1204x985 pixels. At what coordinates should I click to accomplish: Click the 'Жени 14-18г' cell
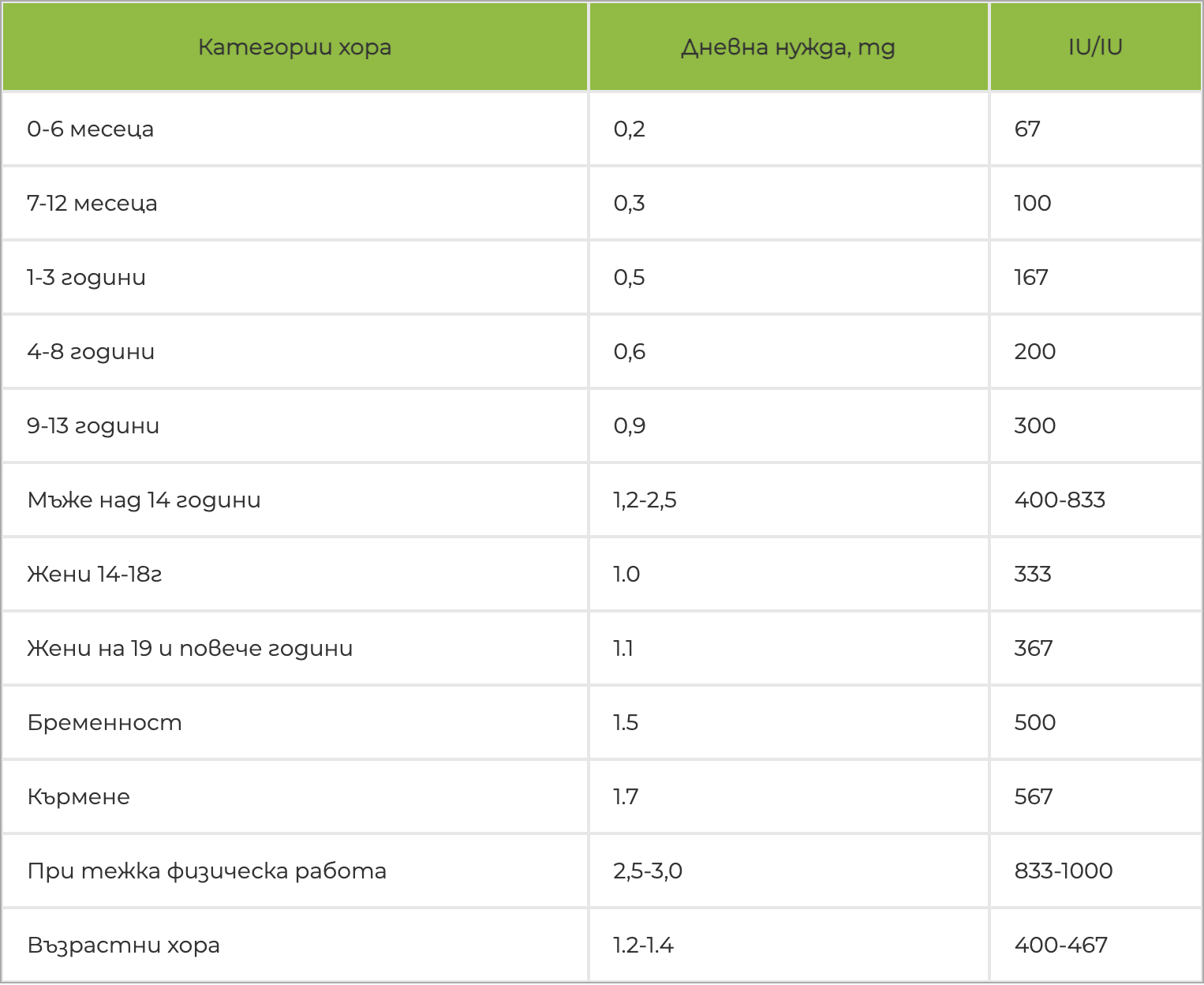pos(95,575)
